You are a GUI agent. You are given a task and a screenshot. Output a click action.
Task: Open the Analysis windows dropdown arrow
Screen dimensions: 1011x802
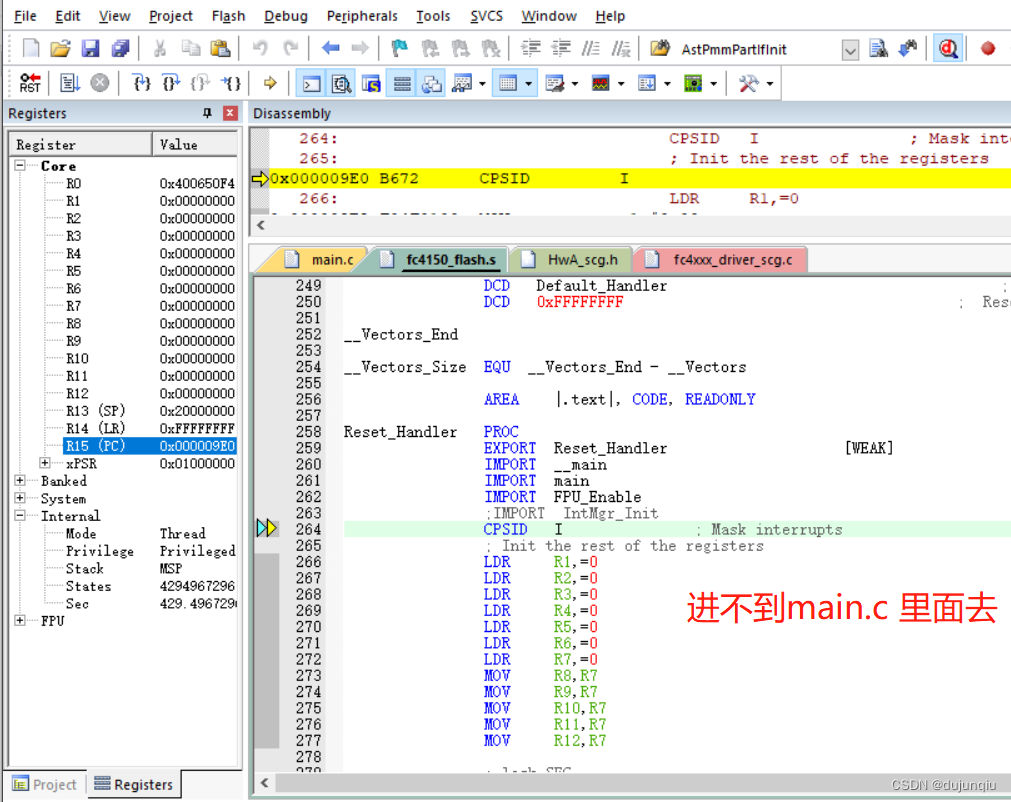coord(621,84)
